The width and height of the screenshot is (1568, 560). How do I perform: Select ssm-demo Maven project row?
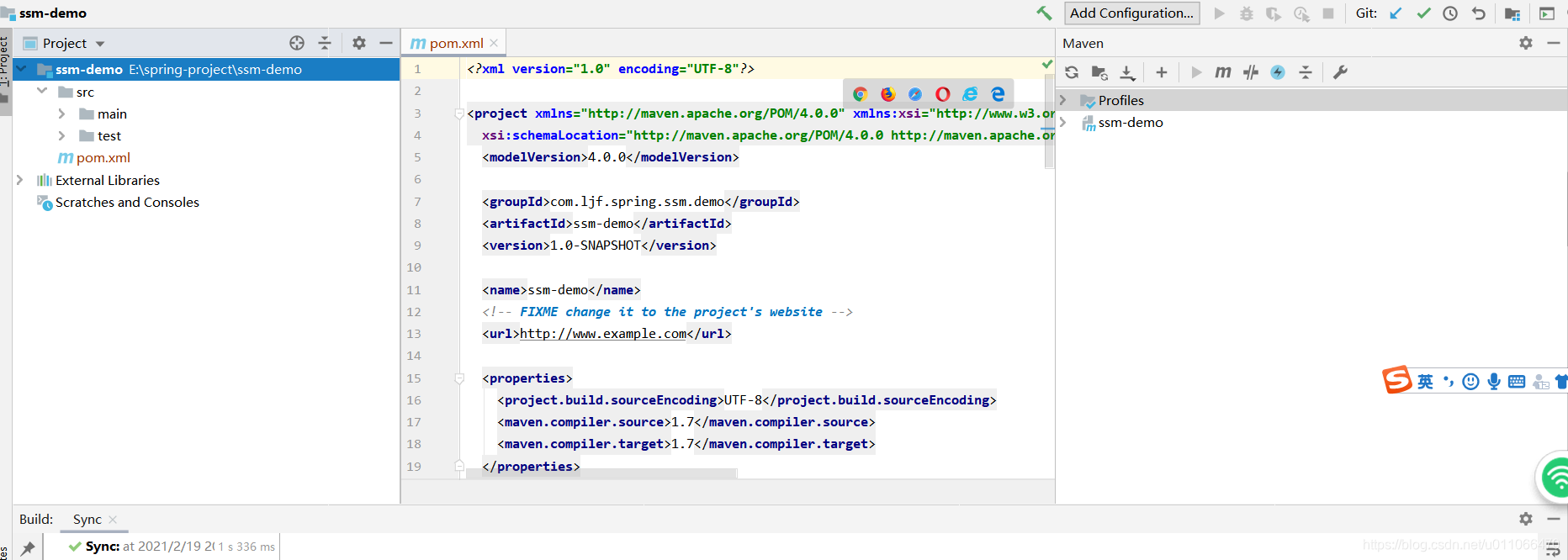coord(1311,122)
